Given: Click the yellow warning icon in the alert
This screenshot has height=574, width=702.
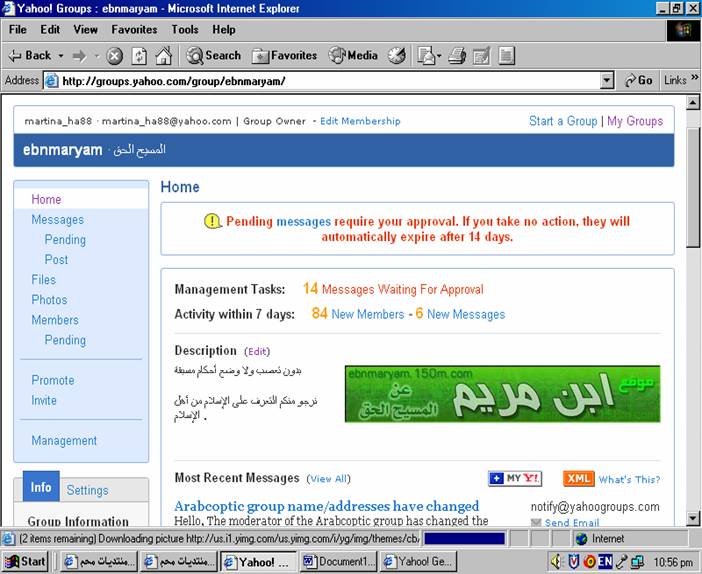Looking at the screenshot, I should (x=212, y=221).
